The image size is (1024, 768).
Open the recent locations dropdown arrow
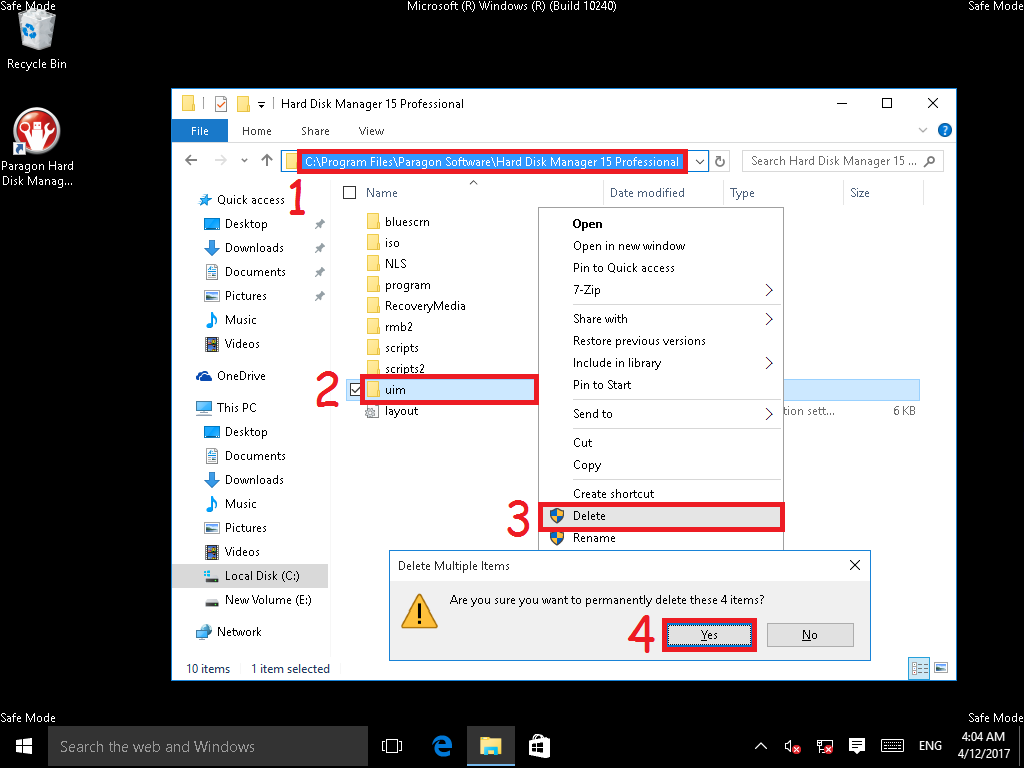pyautogui.click(x=244, y=161)
